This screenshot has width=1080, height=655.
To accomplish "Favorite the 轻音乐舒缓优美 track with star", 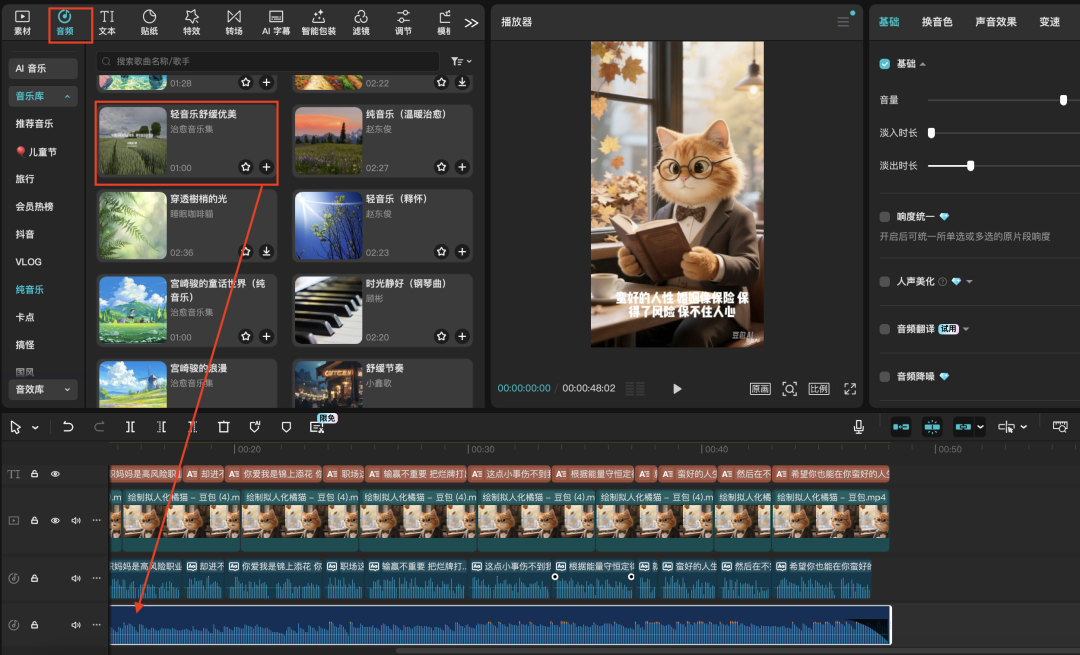I will click(245, 167).
